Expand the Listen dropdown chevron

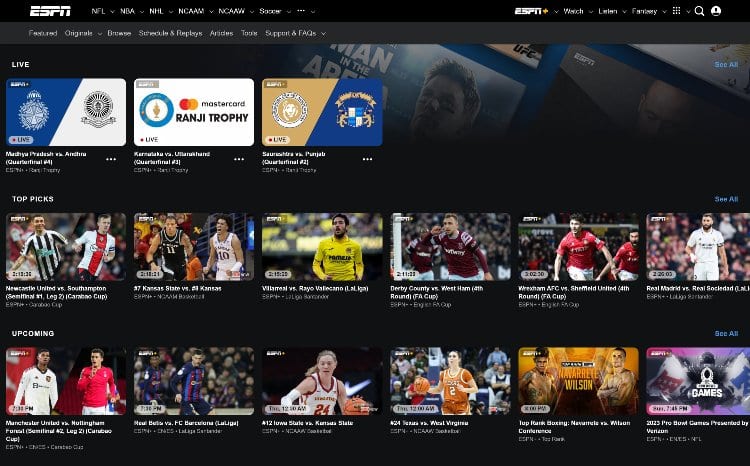pos(624,11)
